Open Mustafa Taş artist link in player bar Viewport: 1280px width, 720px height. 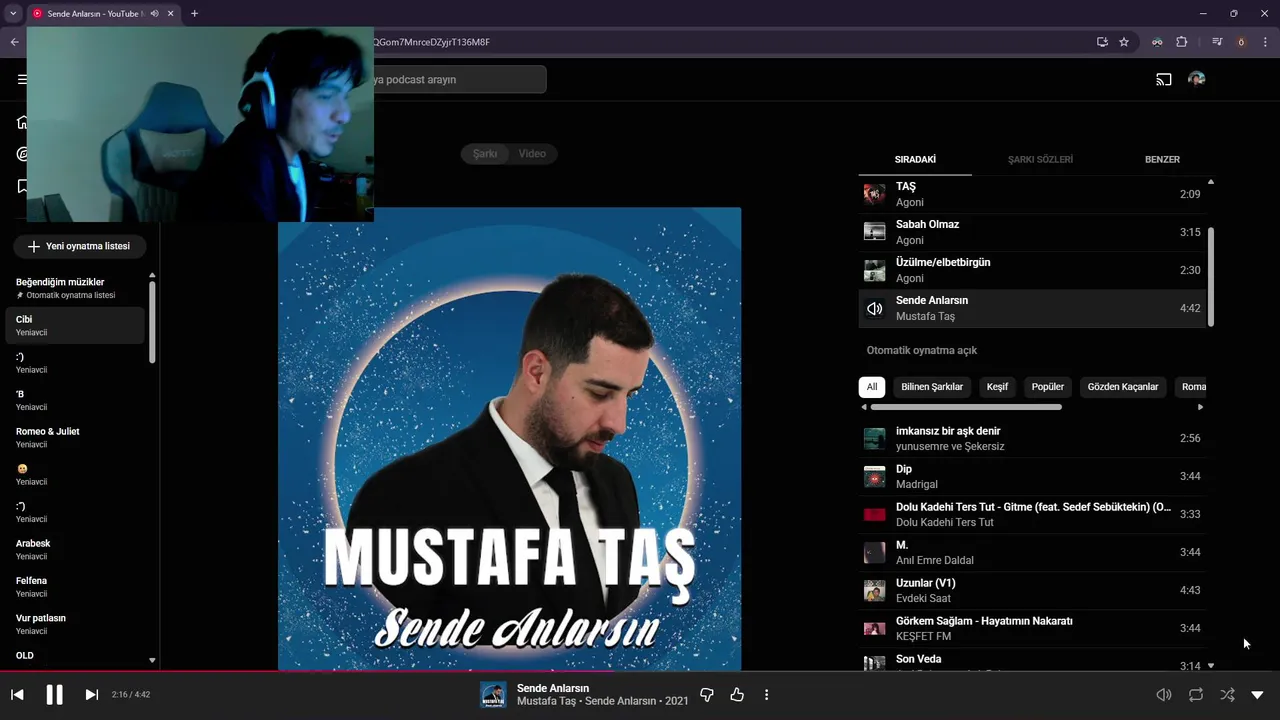546,701
